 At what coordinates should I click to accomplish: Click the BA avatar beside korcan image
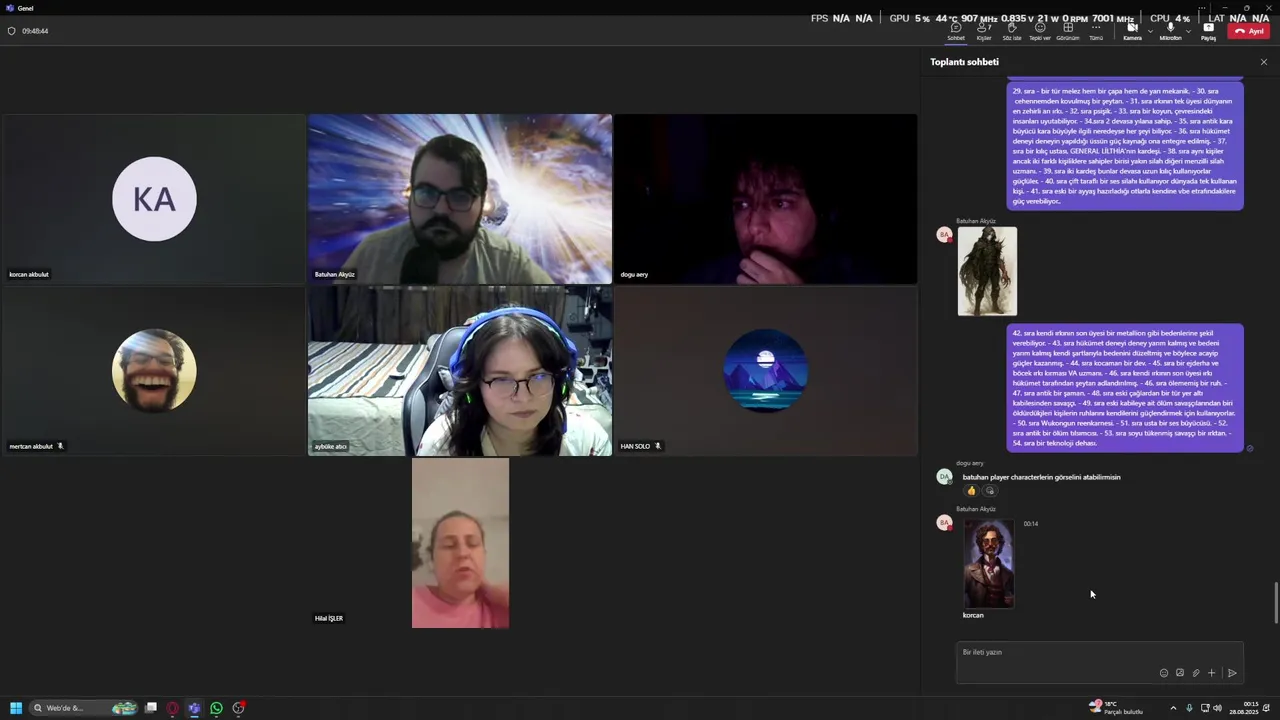[944, 523]
